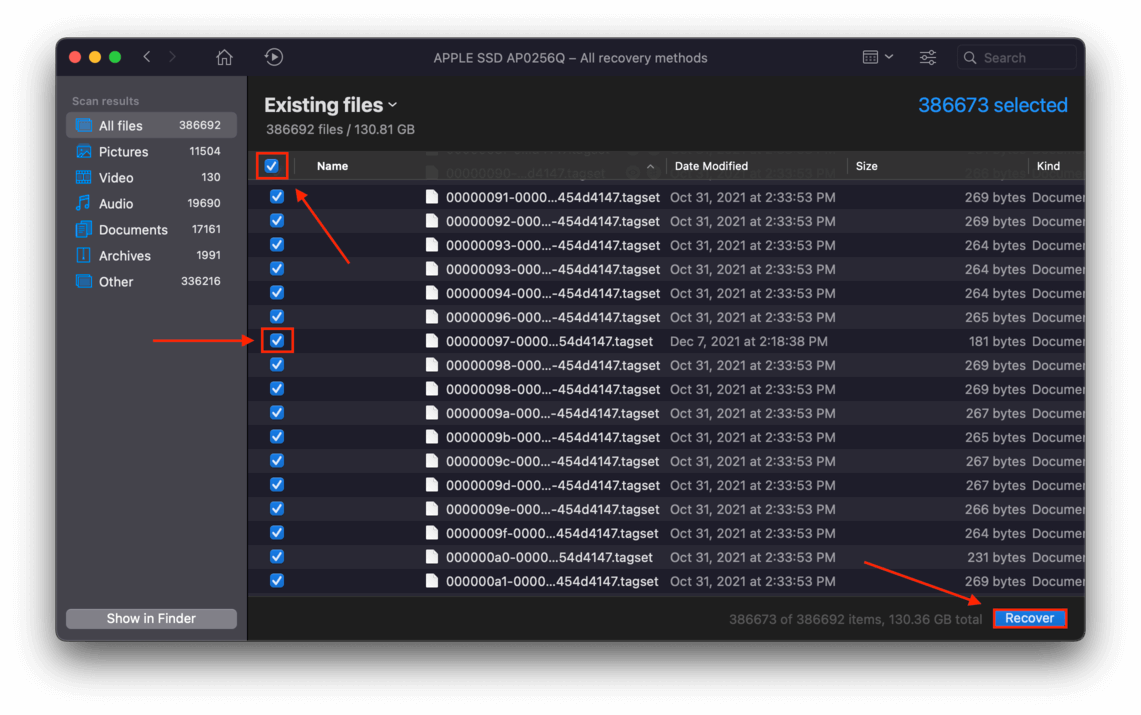Click file icon of 000000a0 tagset
The image size is (1141, 715).
point(432,556)
